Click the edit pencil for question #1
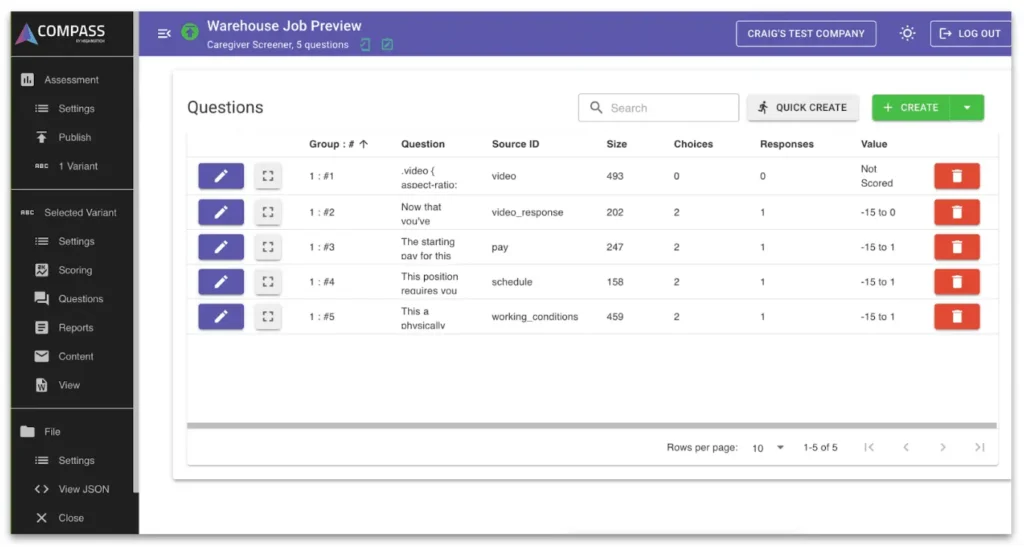Screen dimensions: 1024x547 [x=221, y=176]
